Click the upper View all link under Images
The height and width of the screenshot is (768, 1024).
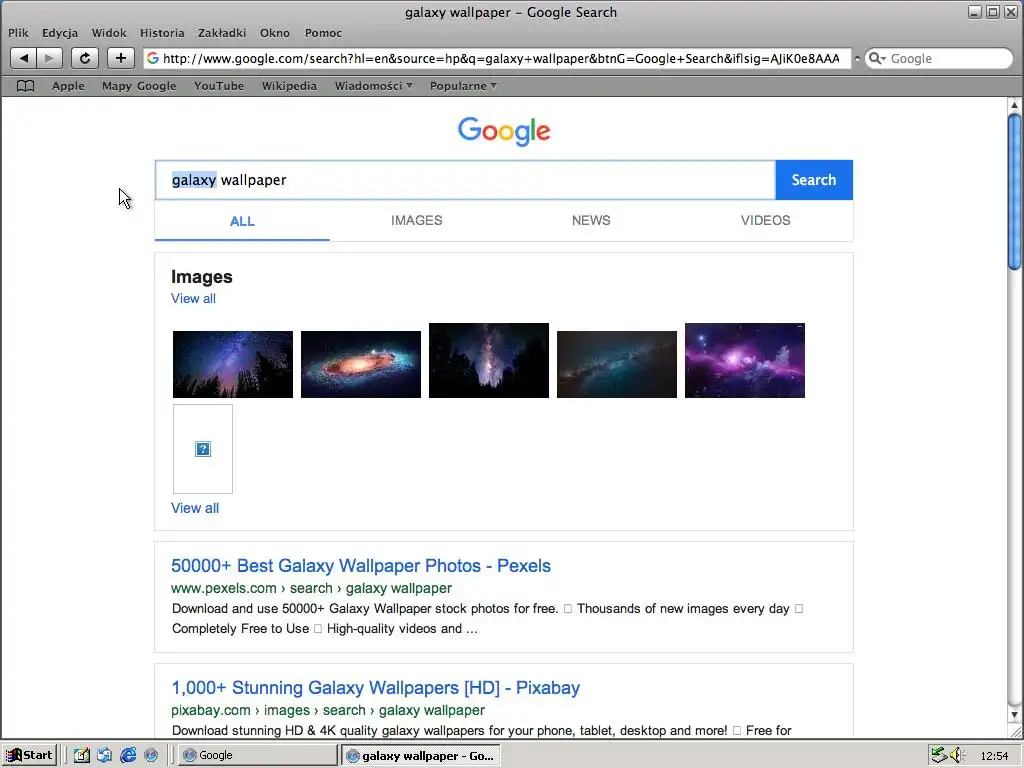pos(193,298)
